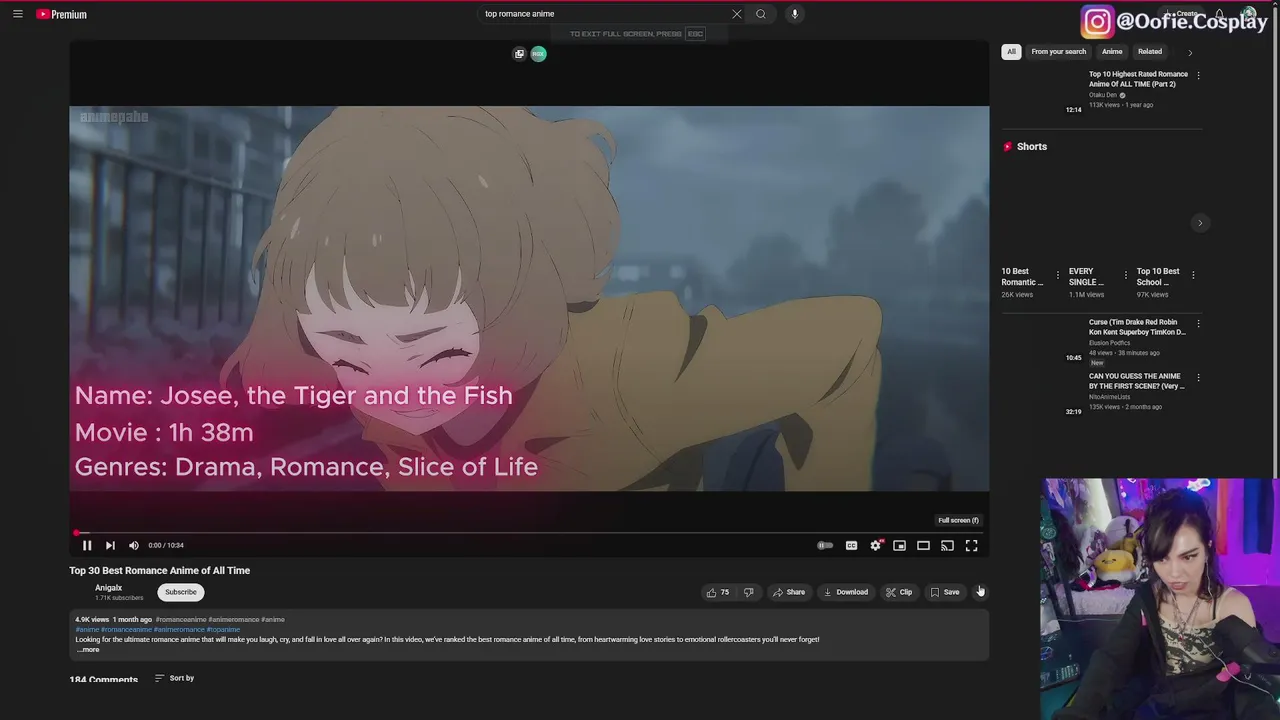Click the video title 'Top 30 Best Romance Anime'
The height and width of the screenshot is (720, 1280).
[x=160, y=571]
